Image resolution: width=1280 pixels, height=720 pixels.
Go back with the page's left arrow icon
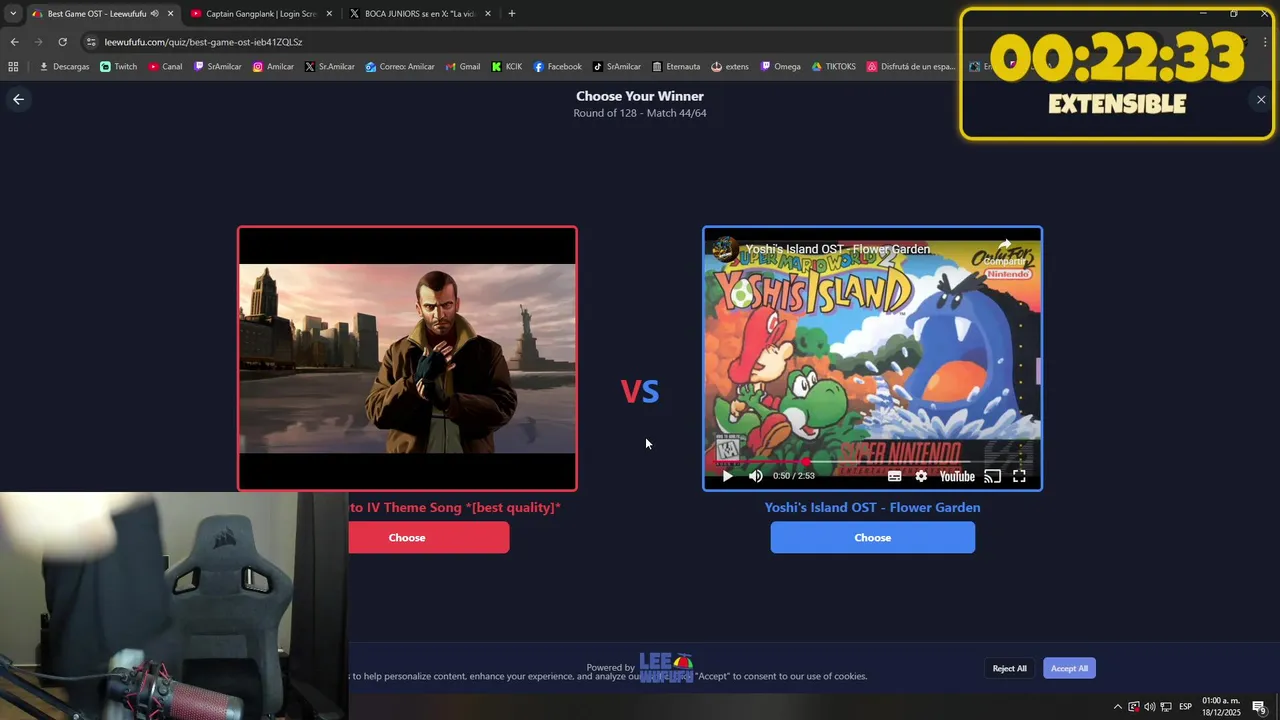[x=18, y=99]
